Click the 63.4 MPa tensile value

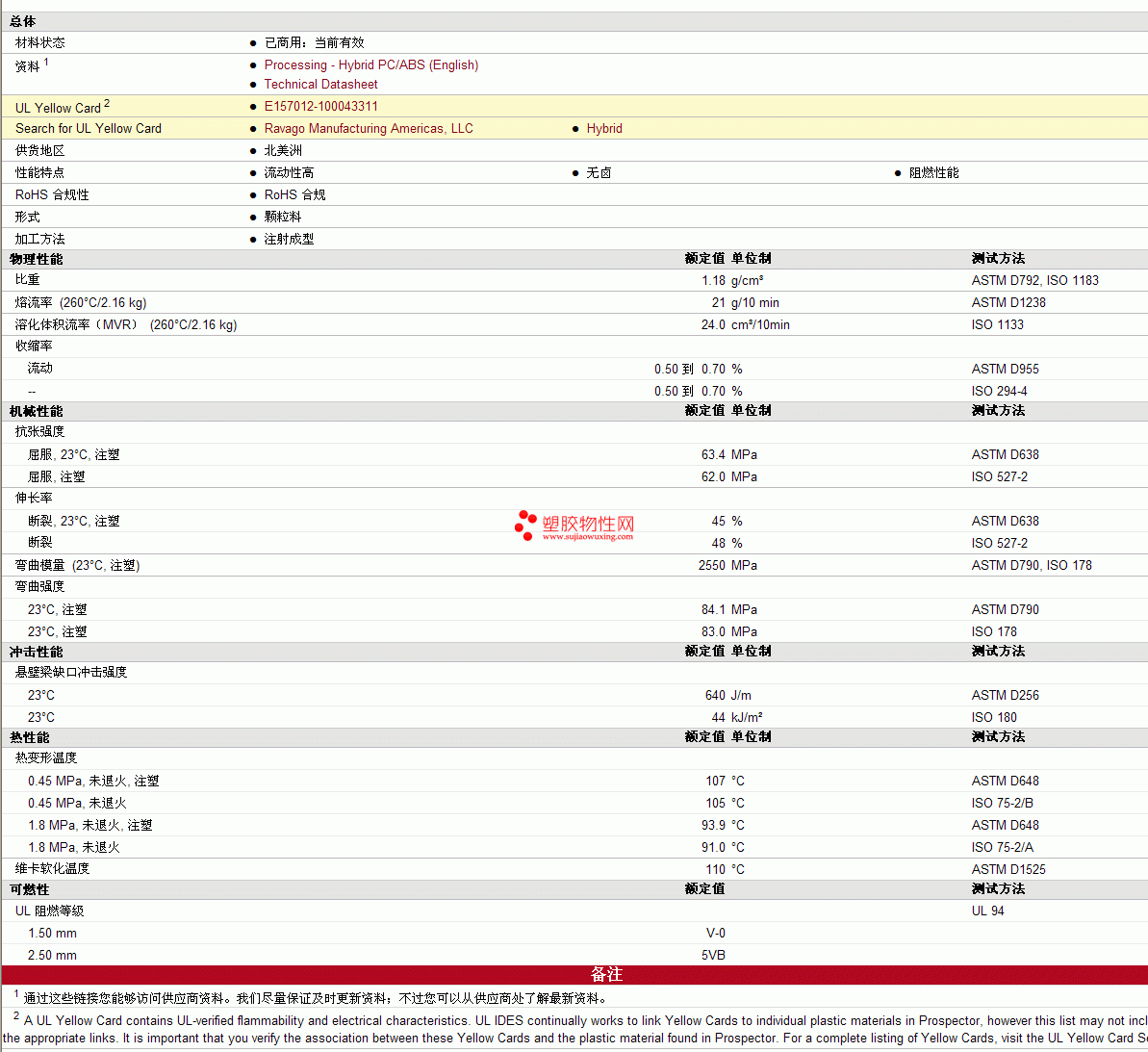point(729,454)
